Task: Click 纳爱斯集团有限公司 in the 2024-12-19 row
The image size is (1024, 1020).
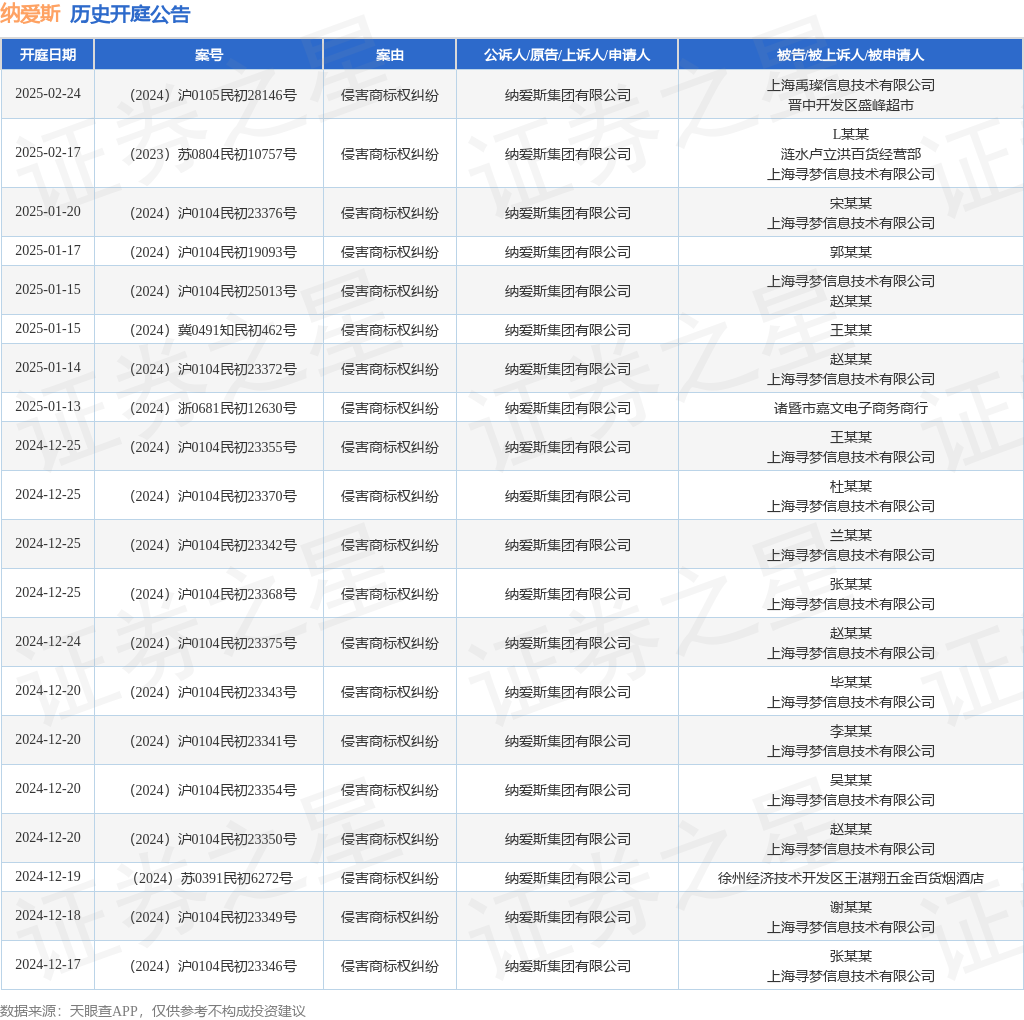Action: (x=568, y=878)
